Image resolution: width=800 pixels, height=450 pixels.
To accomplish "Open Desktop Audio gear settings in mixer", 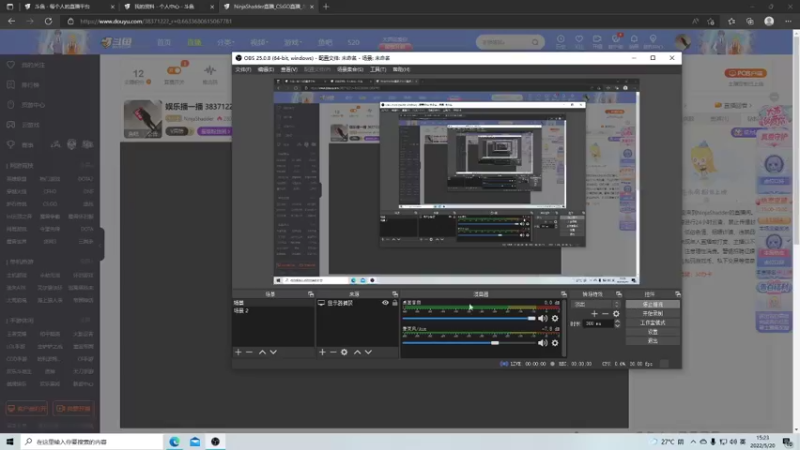I will [555, 318].
